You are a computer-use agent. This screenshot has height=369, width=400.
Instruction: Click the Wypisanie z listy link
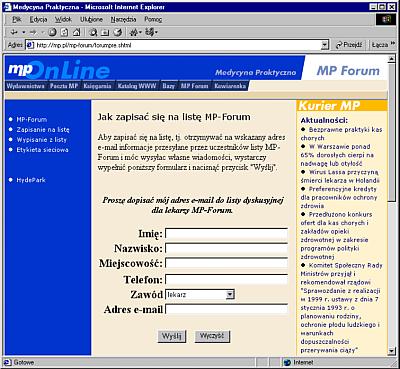pos(42,140)
